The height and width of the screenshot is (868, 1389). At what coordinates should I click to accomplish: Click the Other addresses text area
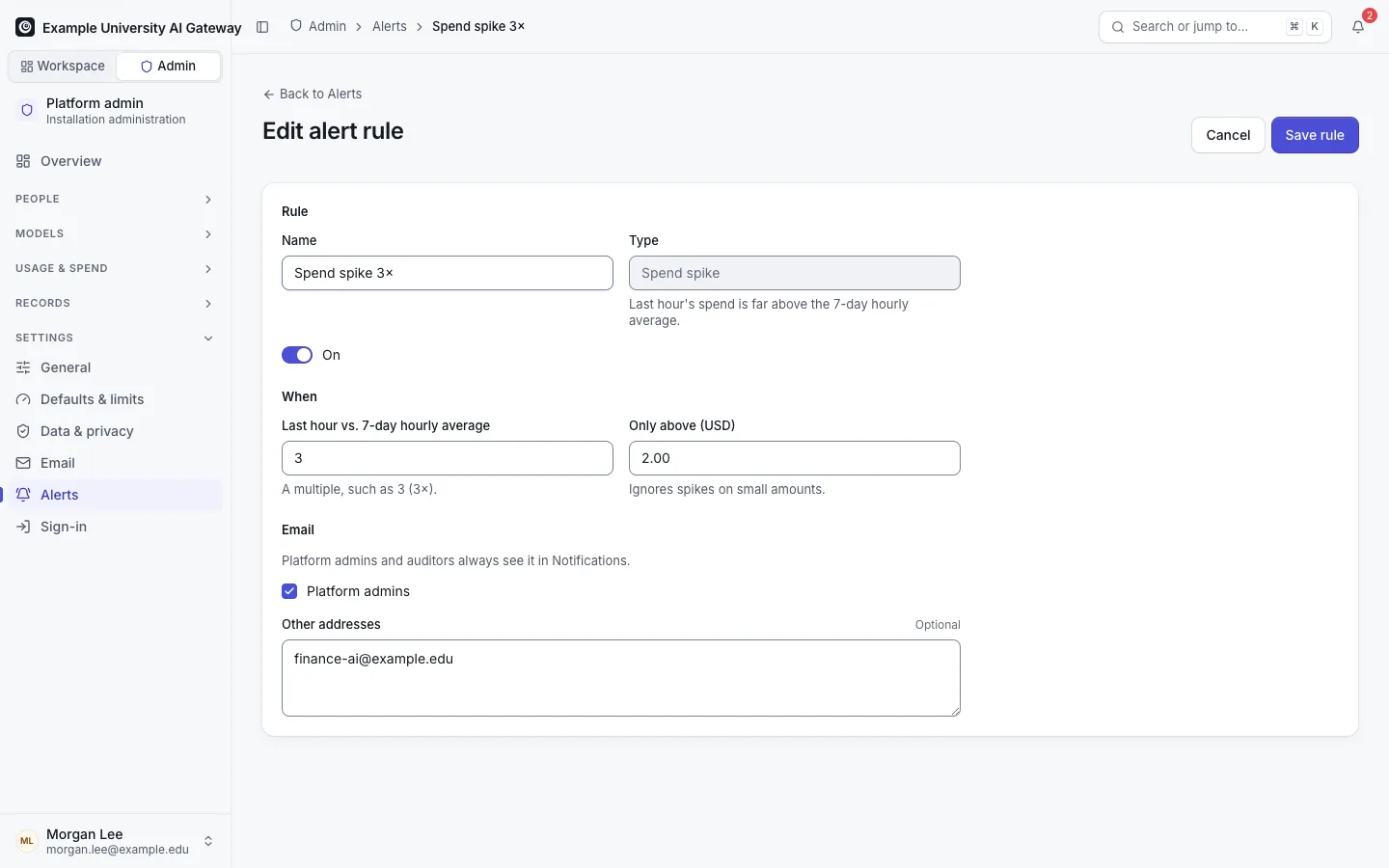(621, 678)
